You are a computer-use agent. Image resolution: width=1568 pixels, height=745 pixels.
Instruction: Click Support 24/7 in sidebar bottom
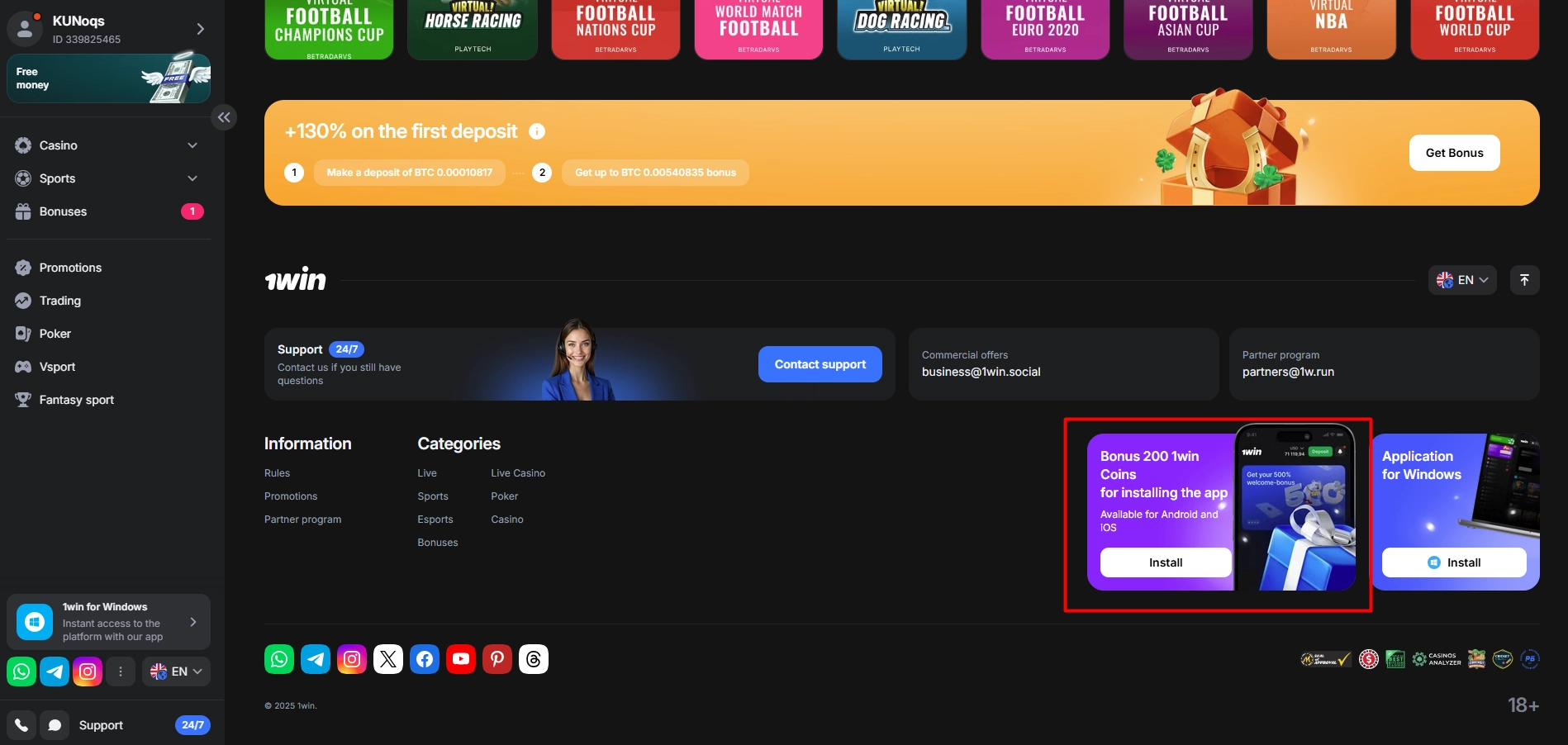pos(145,725)
